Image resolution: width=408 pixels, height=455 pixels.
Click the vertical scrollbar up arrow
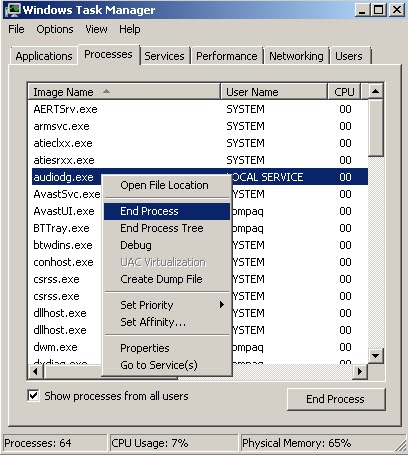pos(376,91)
